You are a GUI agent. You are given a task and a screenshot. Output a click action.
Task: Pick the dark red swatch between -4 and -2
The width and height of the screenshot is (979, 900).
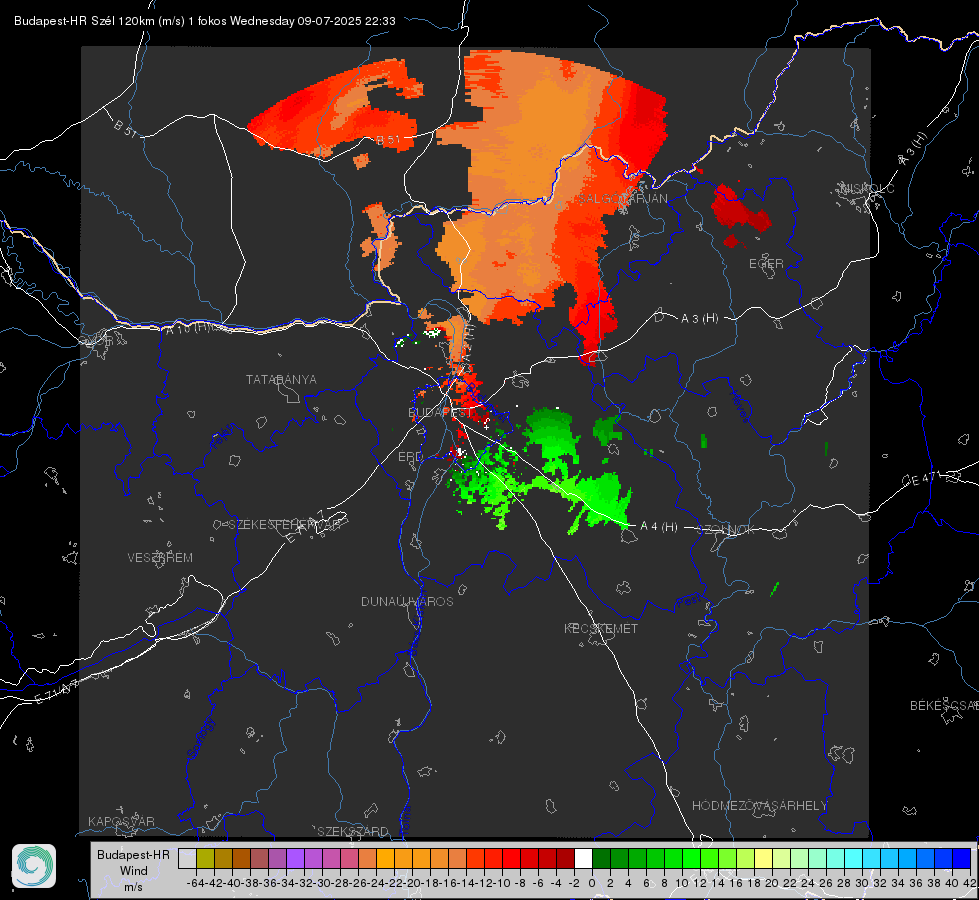(565, 858)
